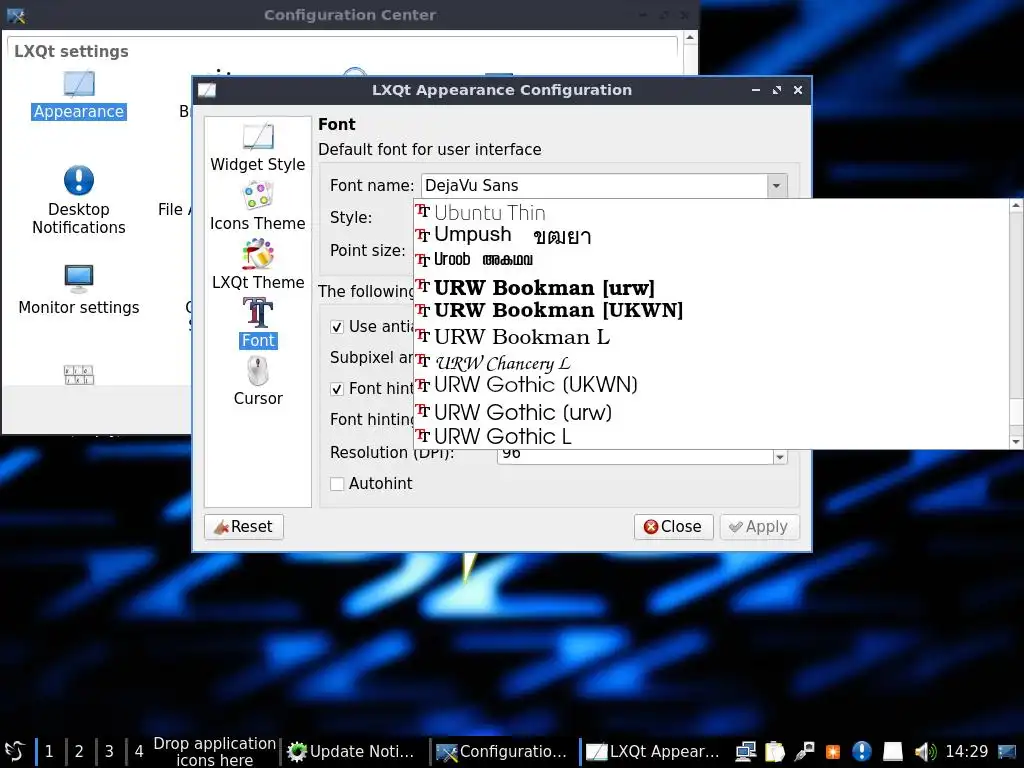Switch to virtual desktop 3
The width and height of the screenshot is (1024, 768).
coord(109,752)
